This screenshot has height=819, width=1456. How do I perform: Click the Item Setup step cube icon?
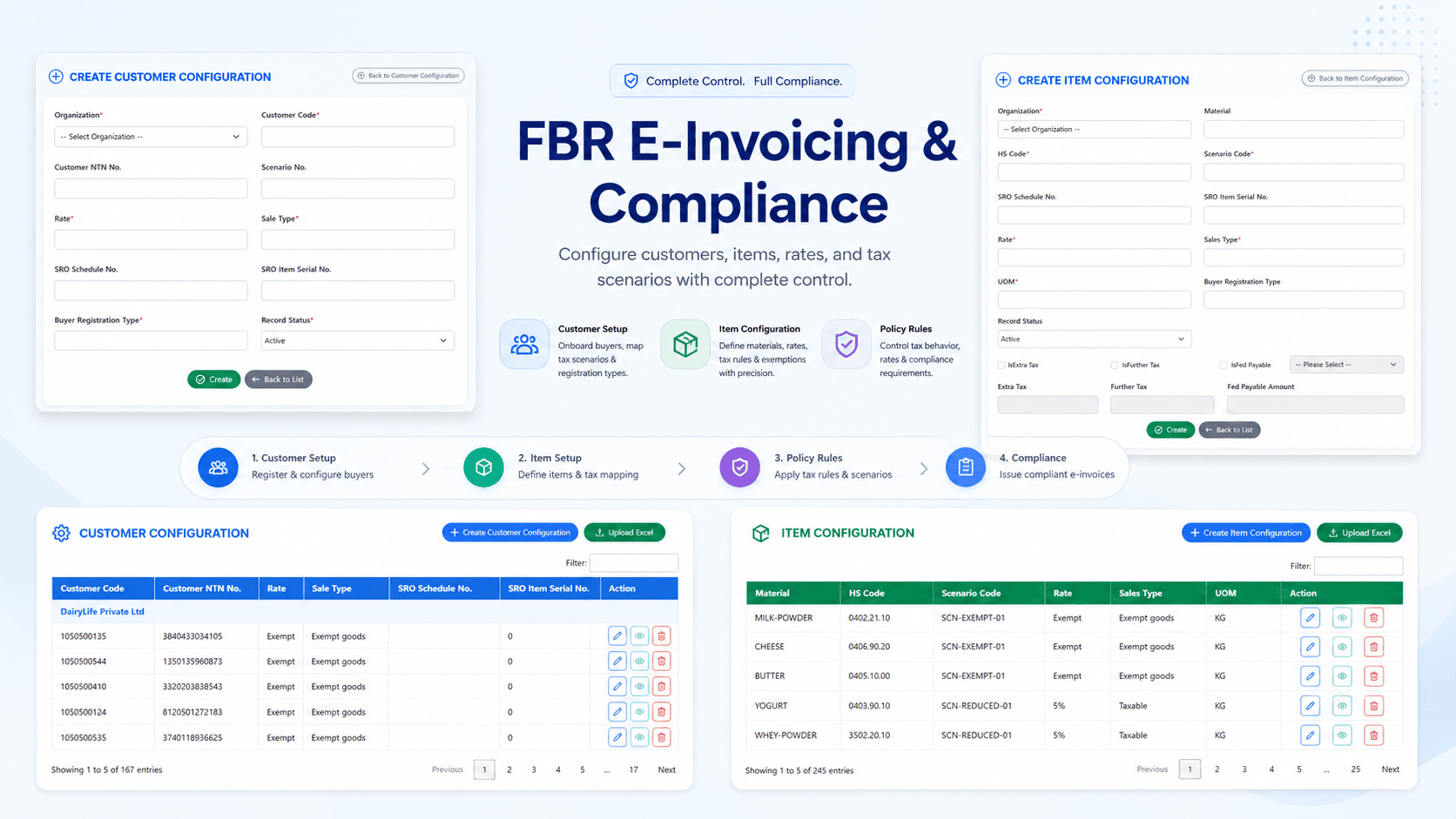pyautogui.click(x=483, y=467)
